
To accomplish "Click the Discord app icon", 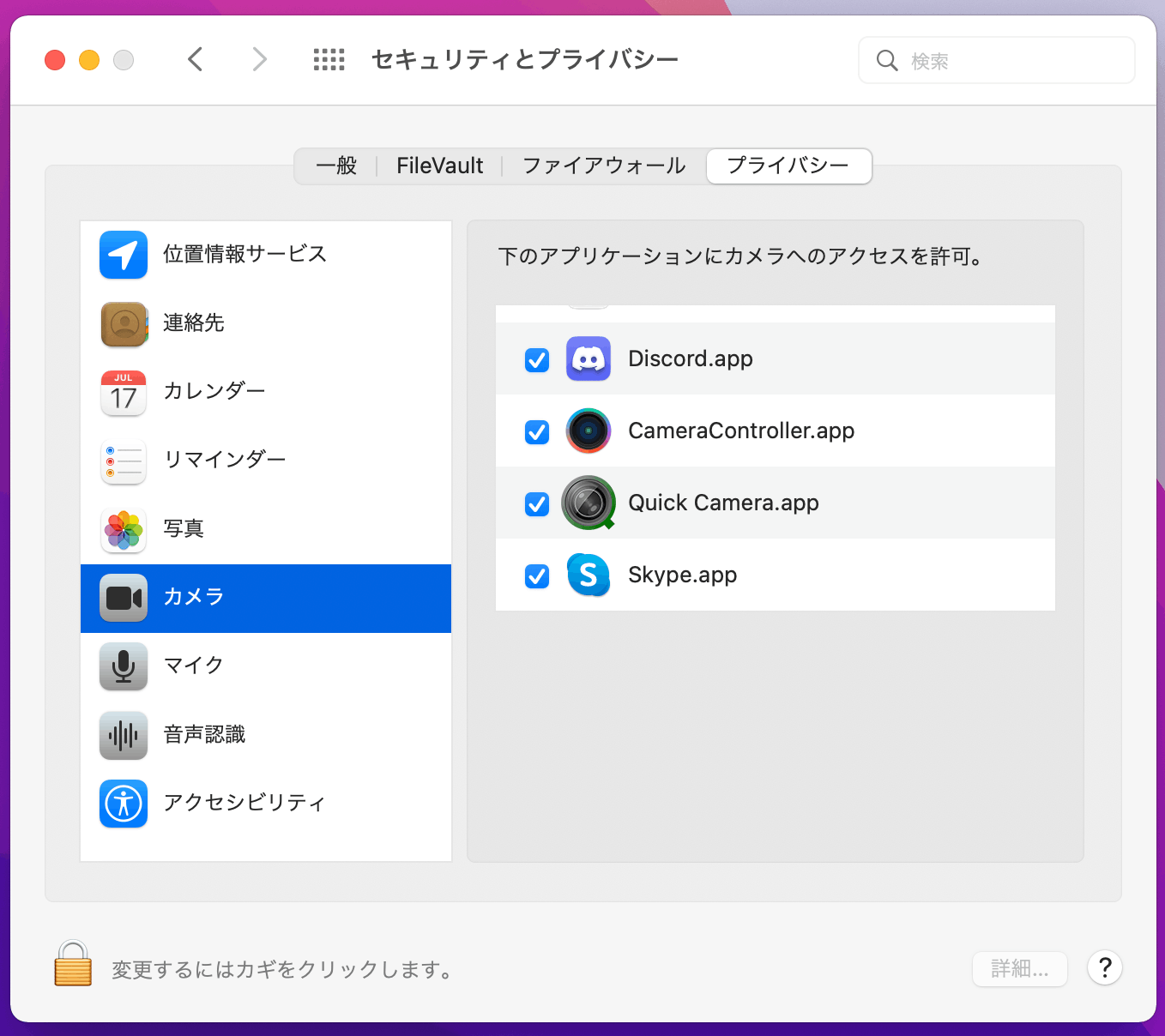I will 589,358.
